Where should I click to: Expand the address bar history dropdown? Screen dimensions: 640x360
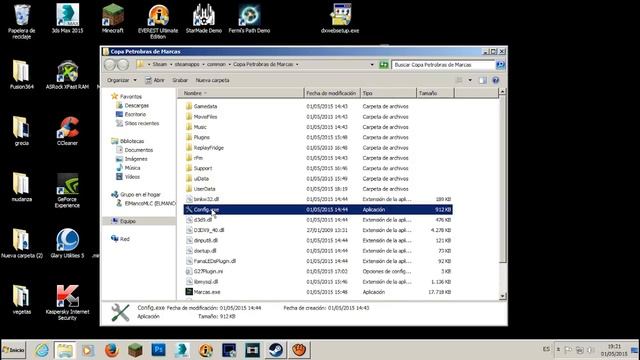tap(372, 64)
